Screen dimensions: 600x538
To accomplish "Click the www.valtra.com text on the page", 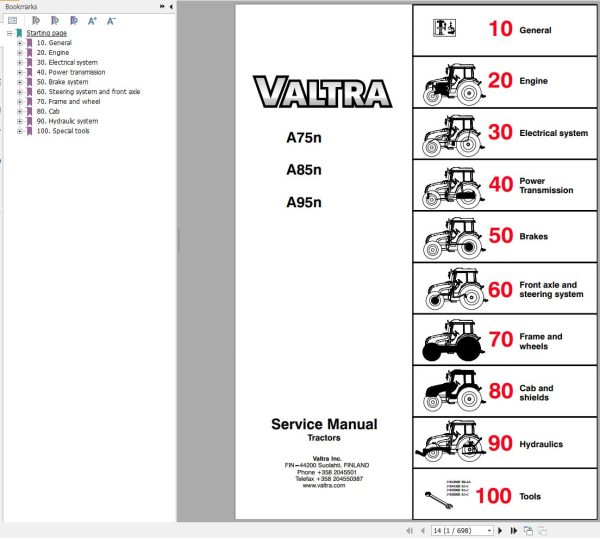I will (324, 486).
